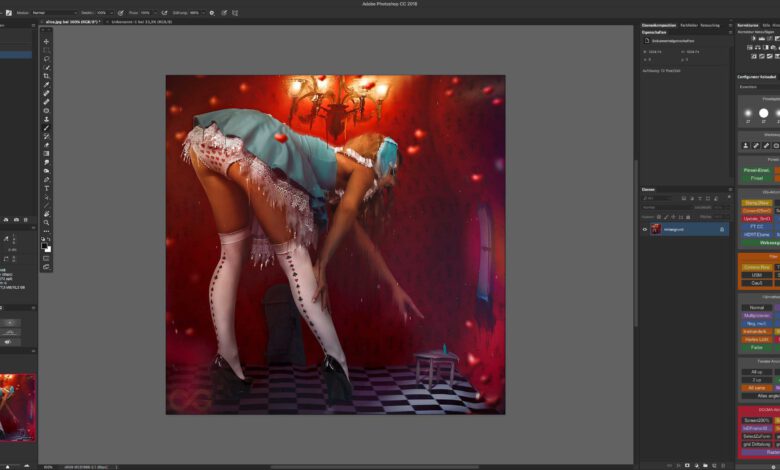Select the Horizontal Type tool
780x470 pixels.
click(46, 188)
